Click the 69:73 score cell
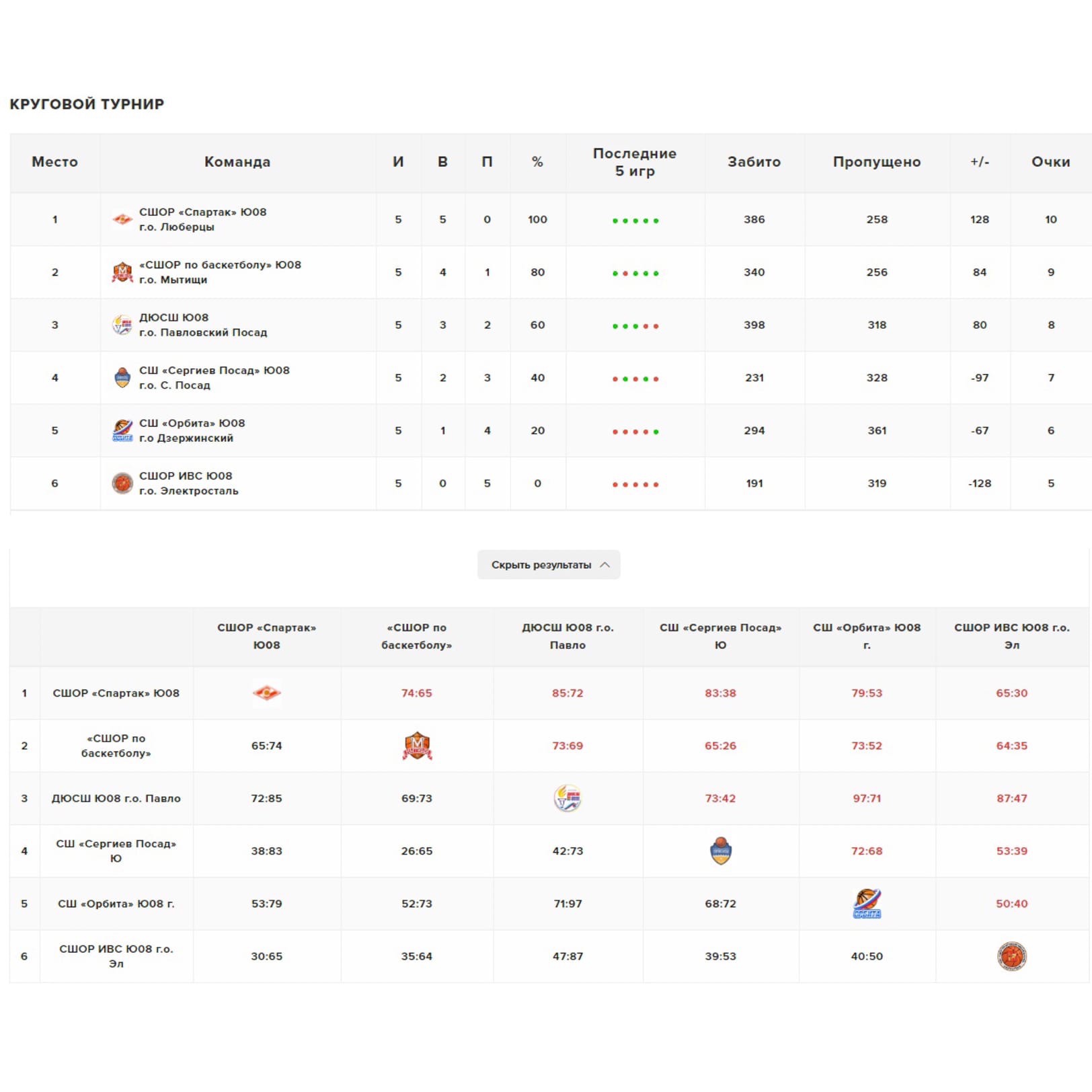The height and width of the screenshot is (1092, 1092). 417,798
